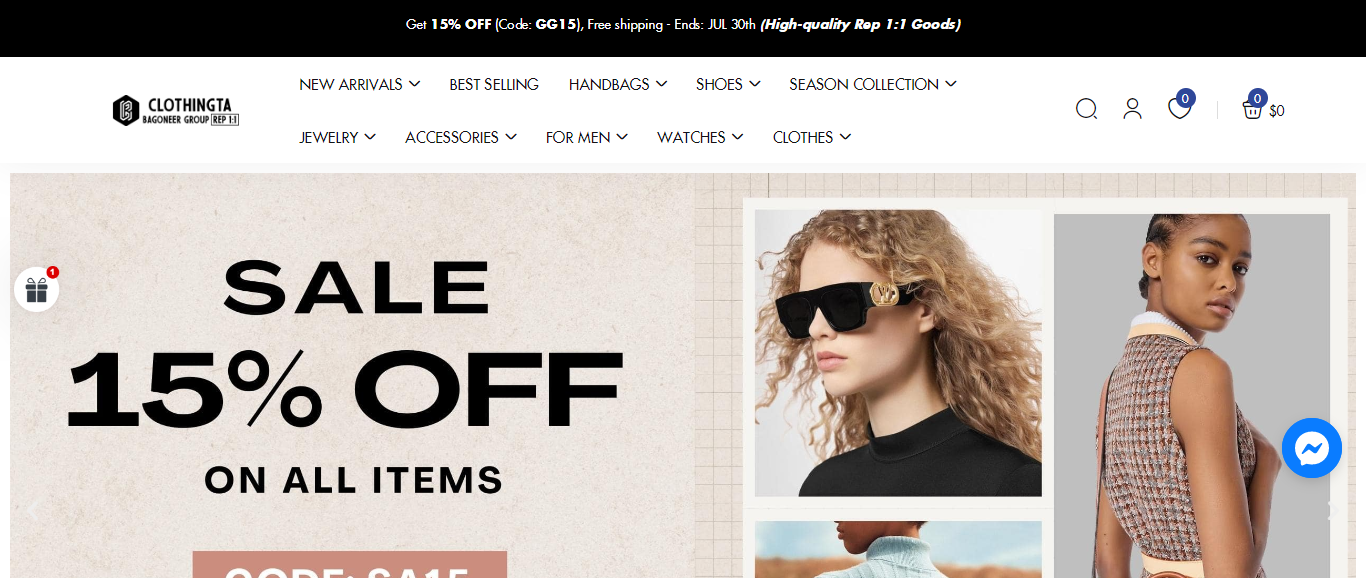Expand the Handbags menu
Screen dimensions: 1366x578
tap(617, 84)
